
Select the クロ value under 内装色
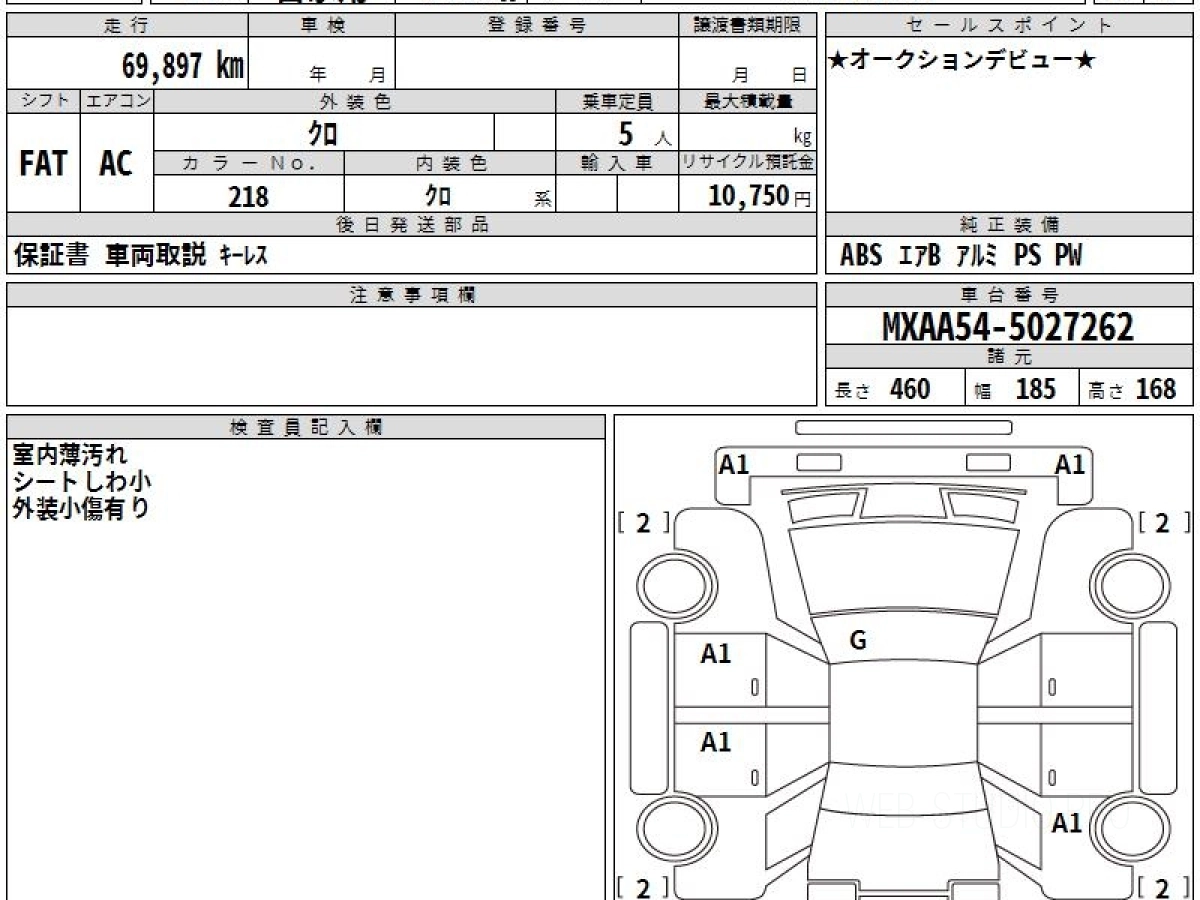coord(437,196)
